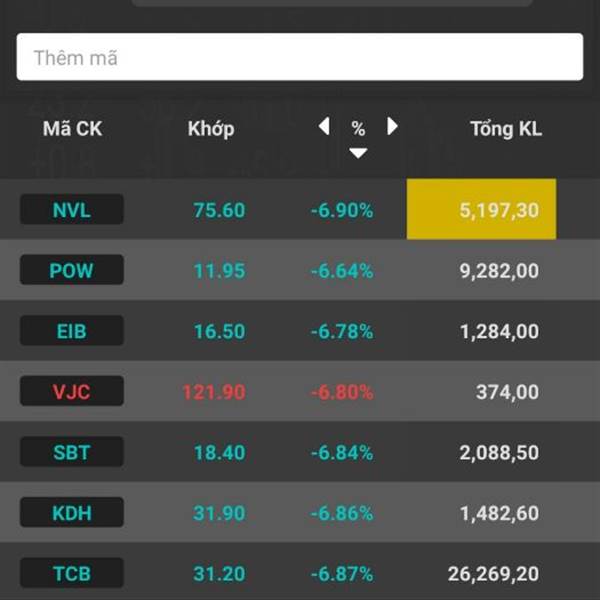
Task: Open the KDH stock symbol badge
Action: click(x=72, y=512)
